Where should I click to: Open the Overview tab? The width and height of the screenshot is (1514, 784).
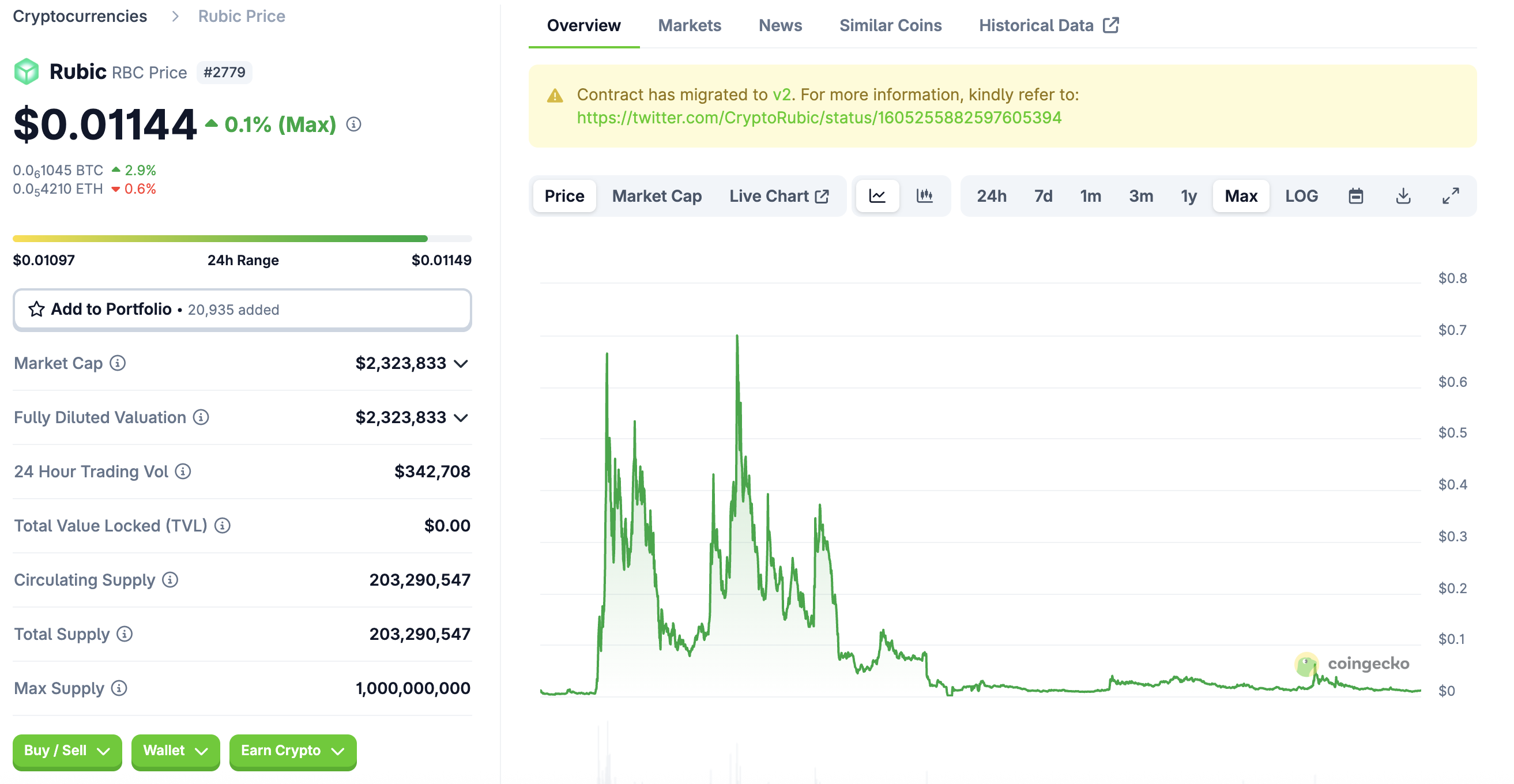583,25
